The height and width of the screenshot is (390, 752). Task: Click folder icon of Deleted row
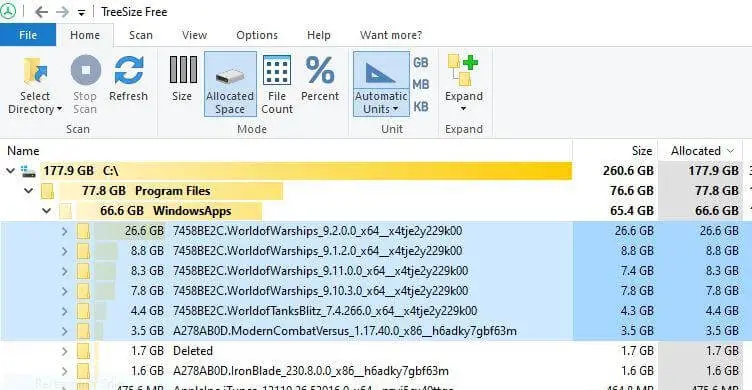pos(83,351)
